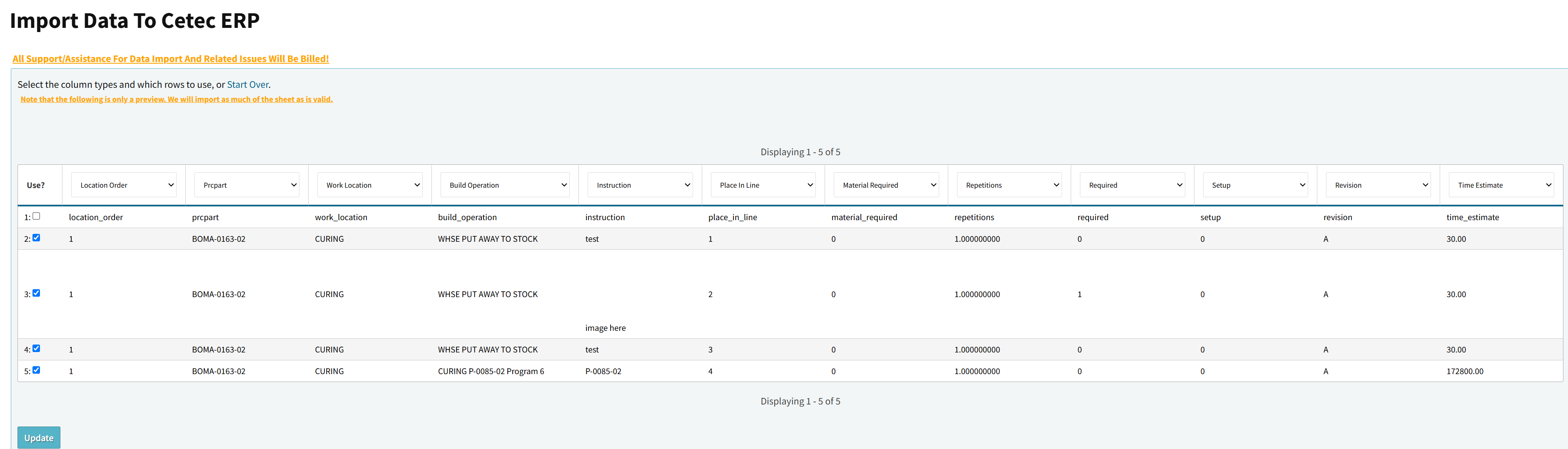Click repetitions 1.000000000 in row 4
The height and width of the screenshot is (449, 1568).
977,350
